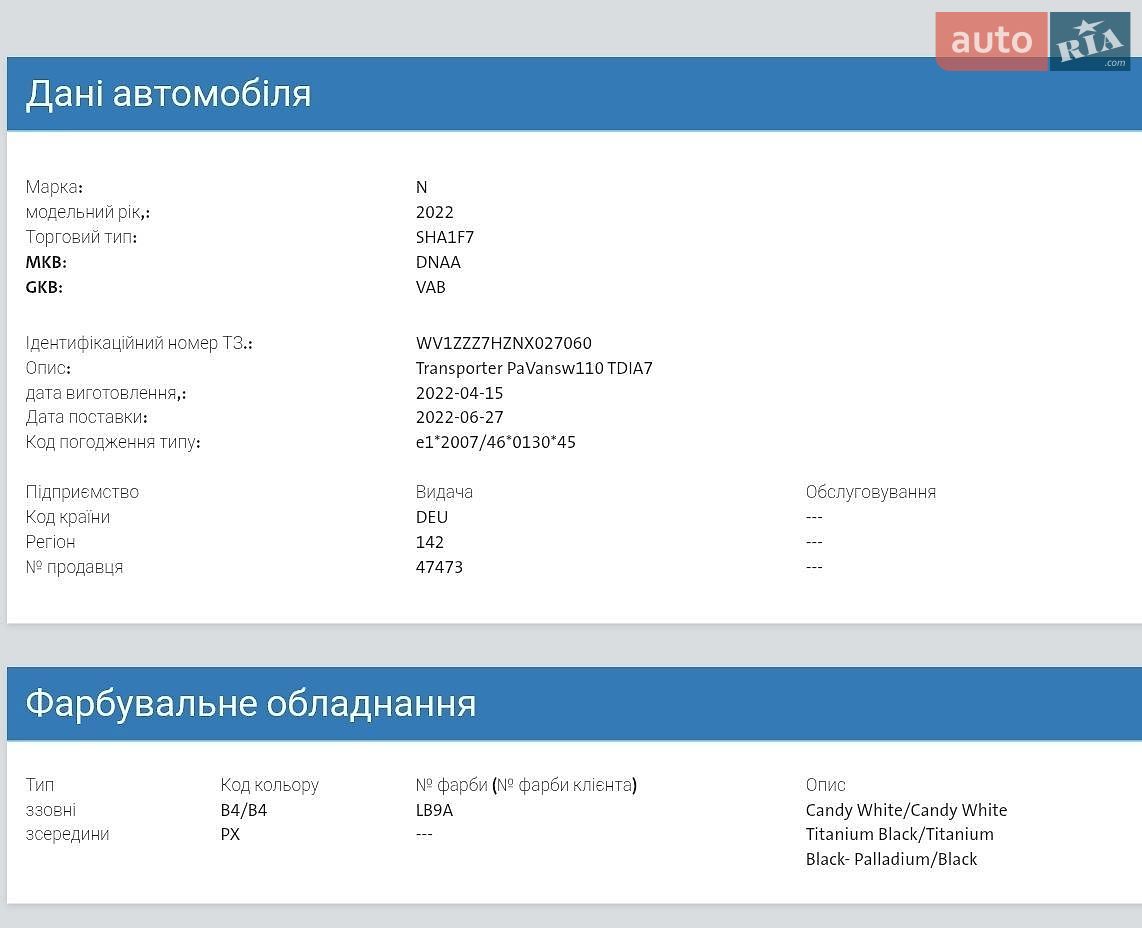Click the '---' service value in 'Код країни' row
The height and width of the screenshot is (928, 1142).
coord(814,517)
